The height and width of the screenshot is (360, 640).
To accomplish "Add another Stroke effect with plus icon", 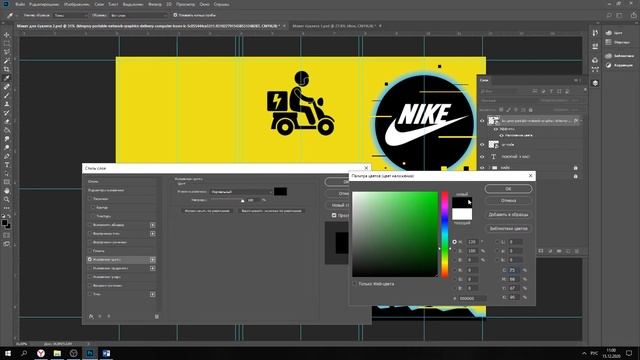I will coord(153,225).
